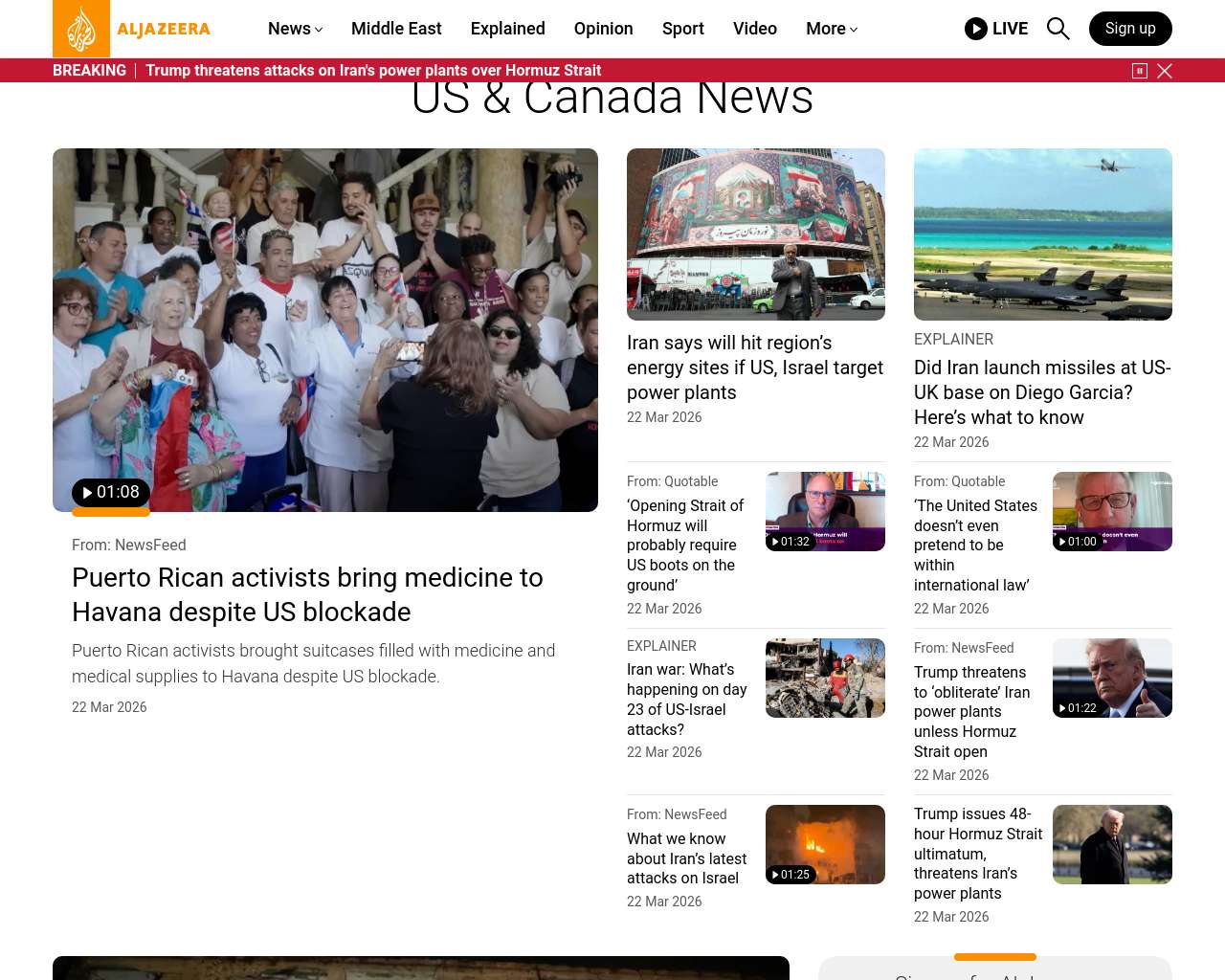Open breaking headline about Iran's power plants
The image size is (1225, 980).
pyautogui.click(x=373, y=71)
